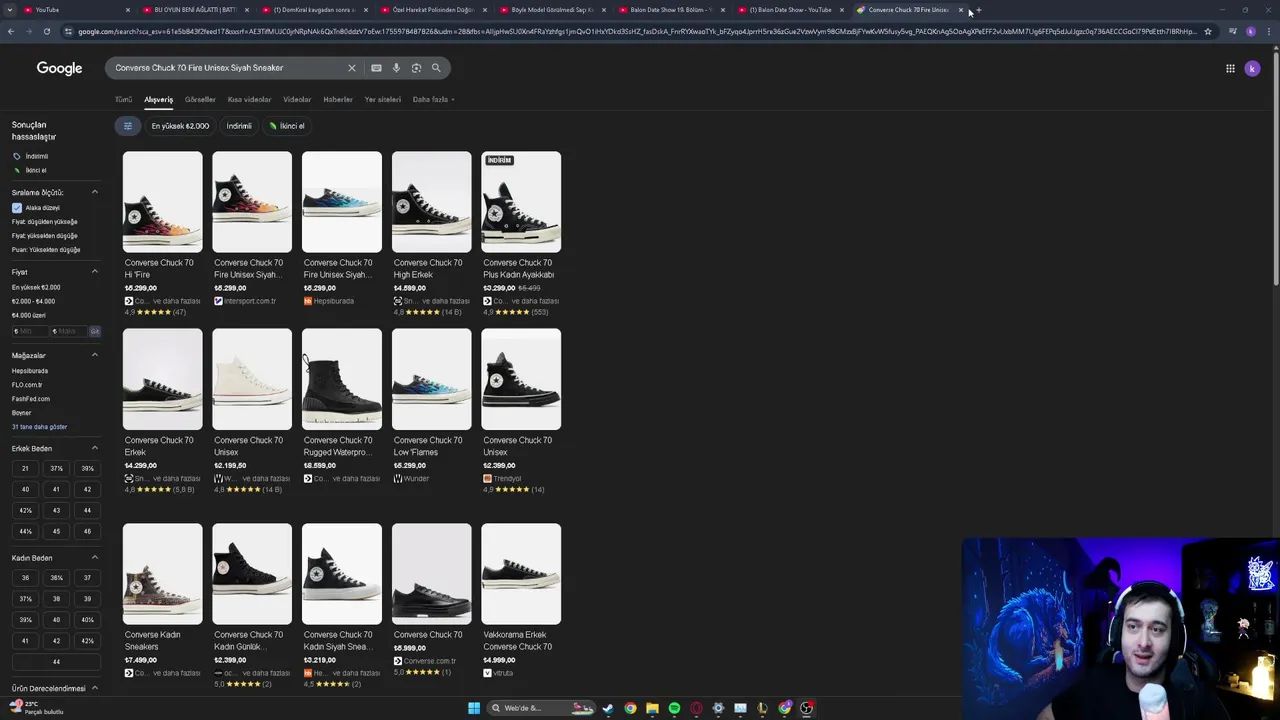Click the browser address bar URL
This screenshot has height=720, width=1280.
[637, 31]
